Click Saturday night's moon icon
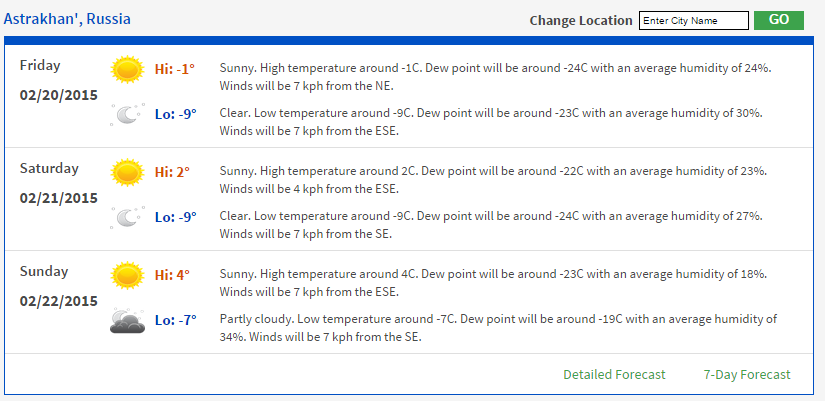 point(127,217)
